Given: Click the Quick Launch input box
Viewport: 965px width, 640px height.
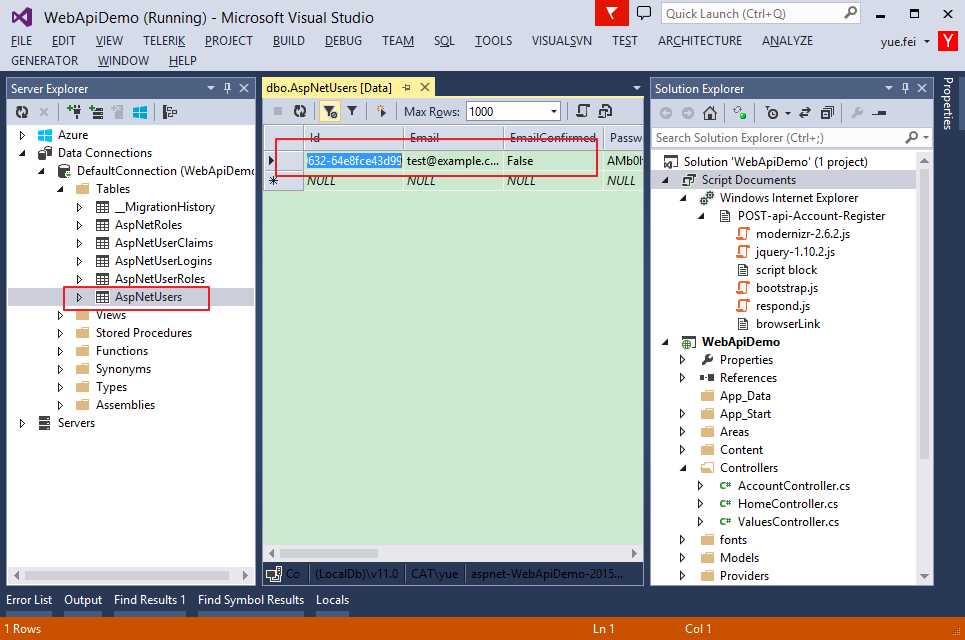Looking at the screenshot, I should coord(752,14).
